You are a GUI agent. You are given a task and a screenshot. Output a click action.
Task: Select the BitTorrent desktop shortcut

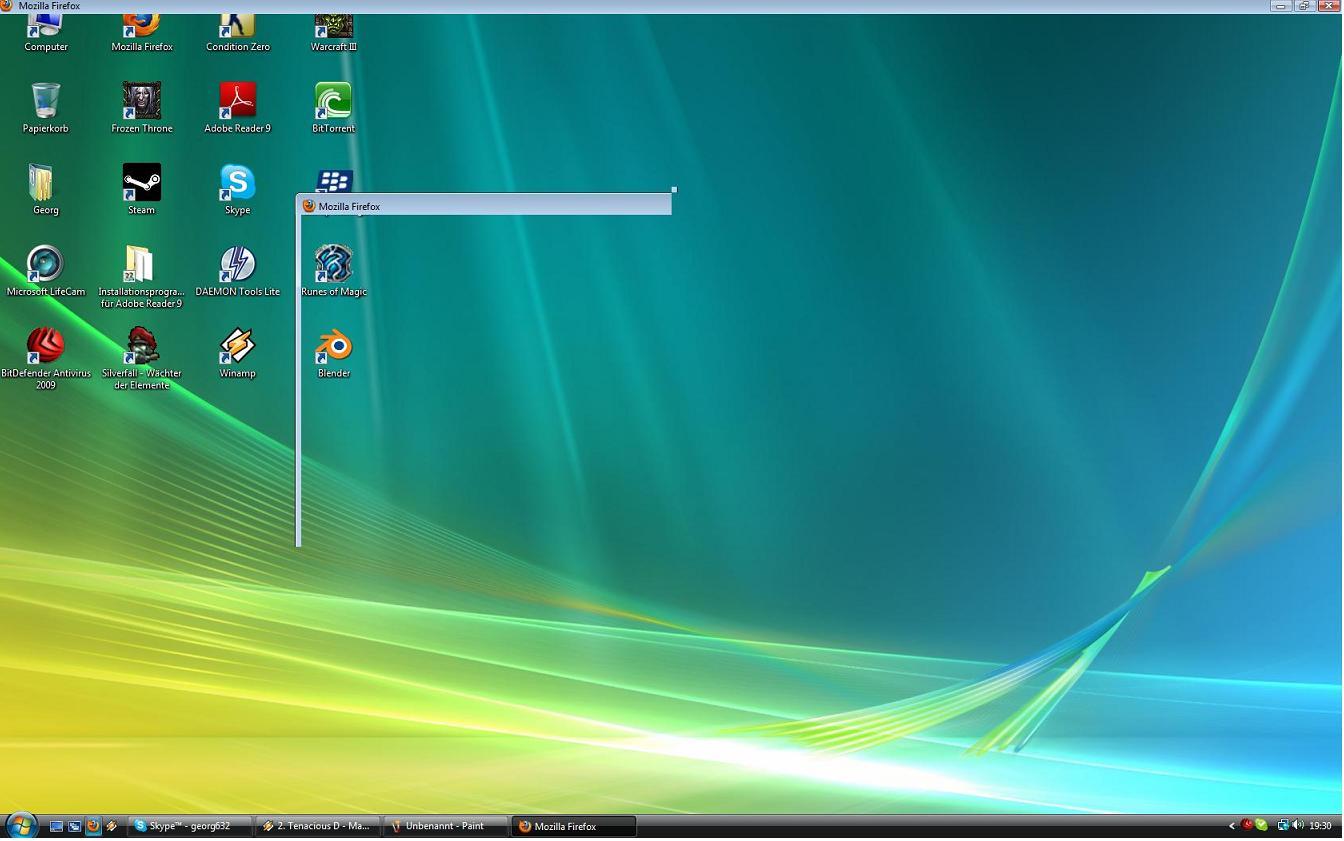[334, 108]
